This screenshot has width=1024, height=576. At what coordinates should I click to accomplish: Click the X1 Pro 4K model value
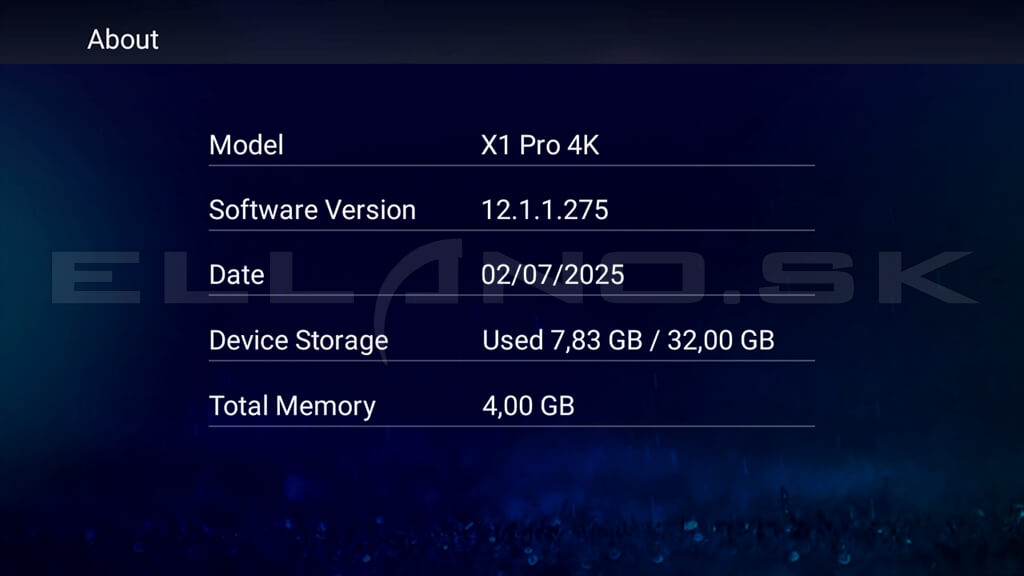tap(540, 145)
